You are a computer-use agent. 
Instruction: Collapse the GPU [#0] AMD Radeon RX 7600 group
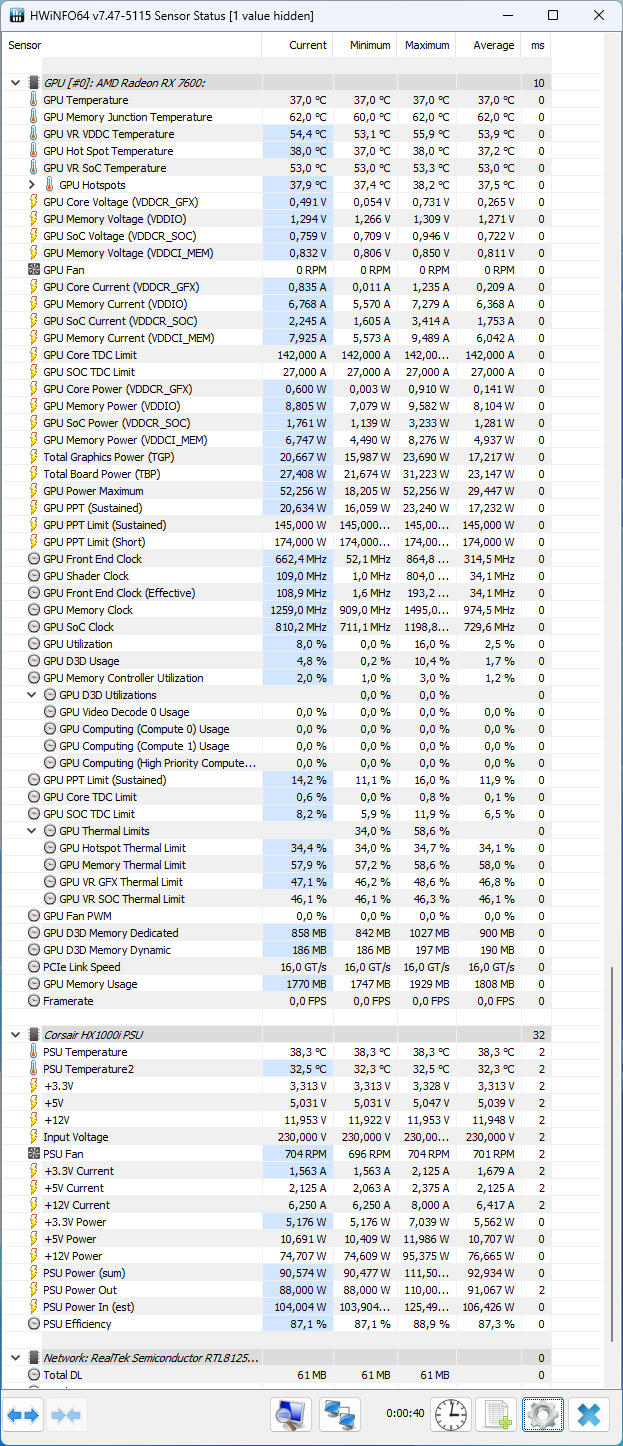pos(15,83)
